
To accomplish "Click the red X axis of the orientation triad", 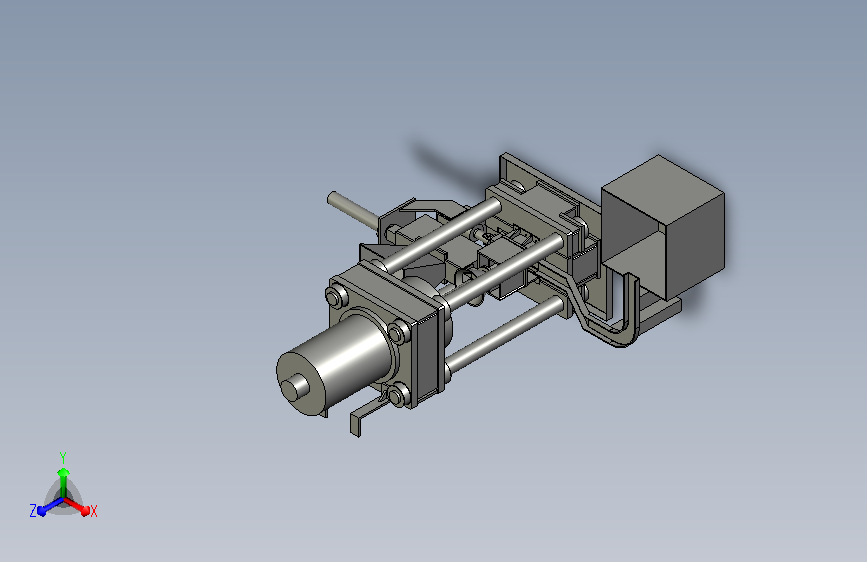I will (77, 506).
